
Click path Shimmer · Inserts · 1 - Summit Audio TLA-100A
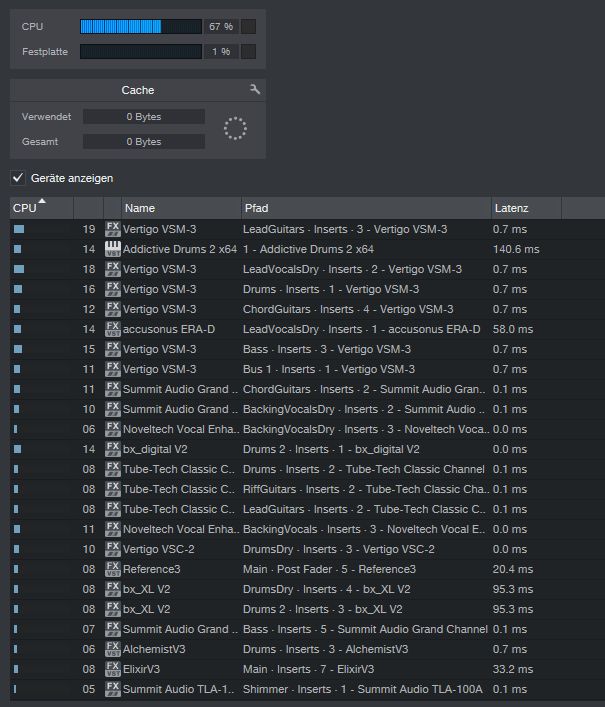click(362, 689)
